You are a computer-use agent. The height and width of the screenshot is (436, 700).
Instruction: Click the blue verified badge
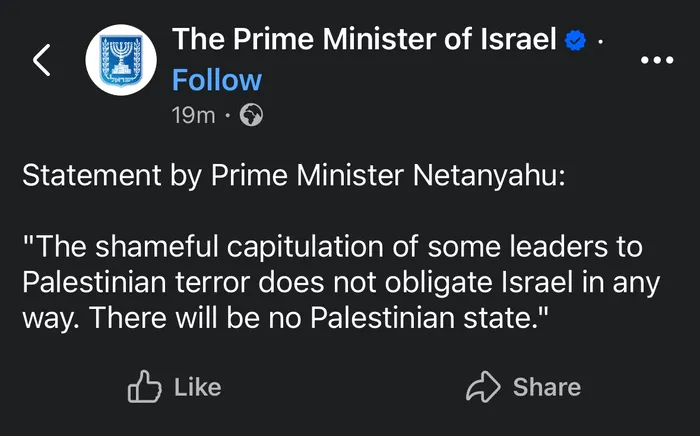576,41
